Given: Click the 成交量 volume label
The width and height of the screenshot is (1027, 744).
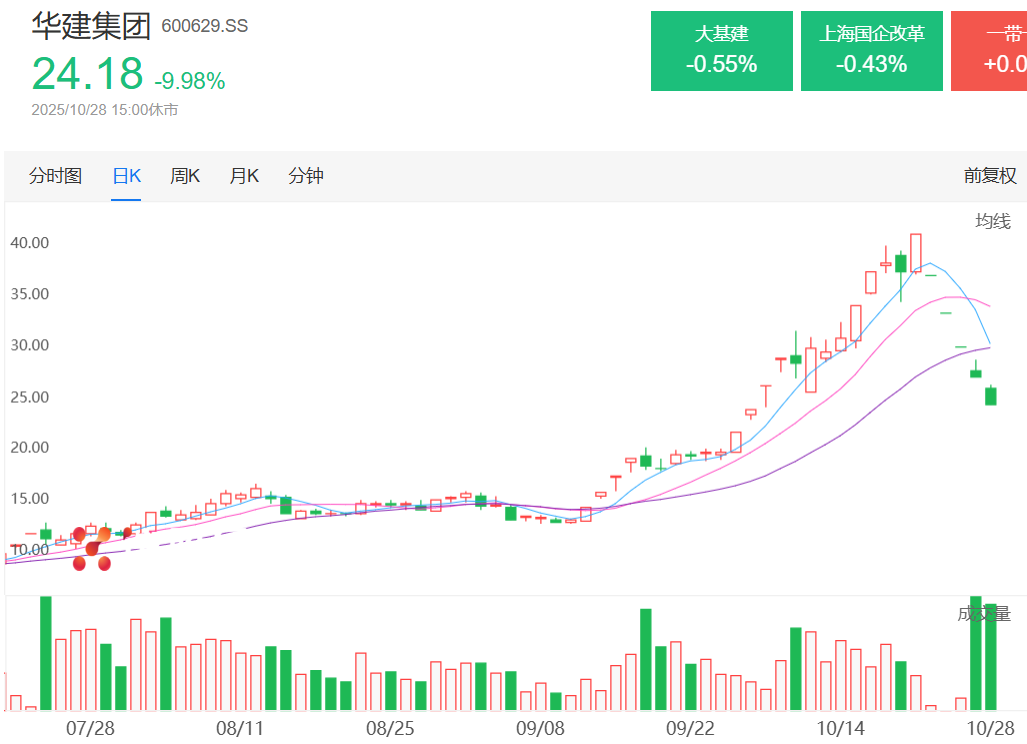Looking at the screenshot, I should tap(984, 614).
